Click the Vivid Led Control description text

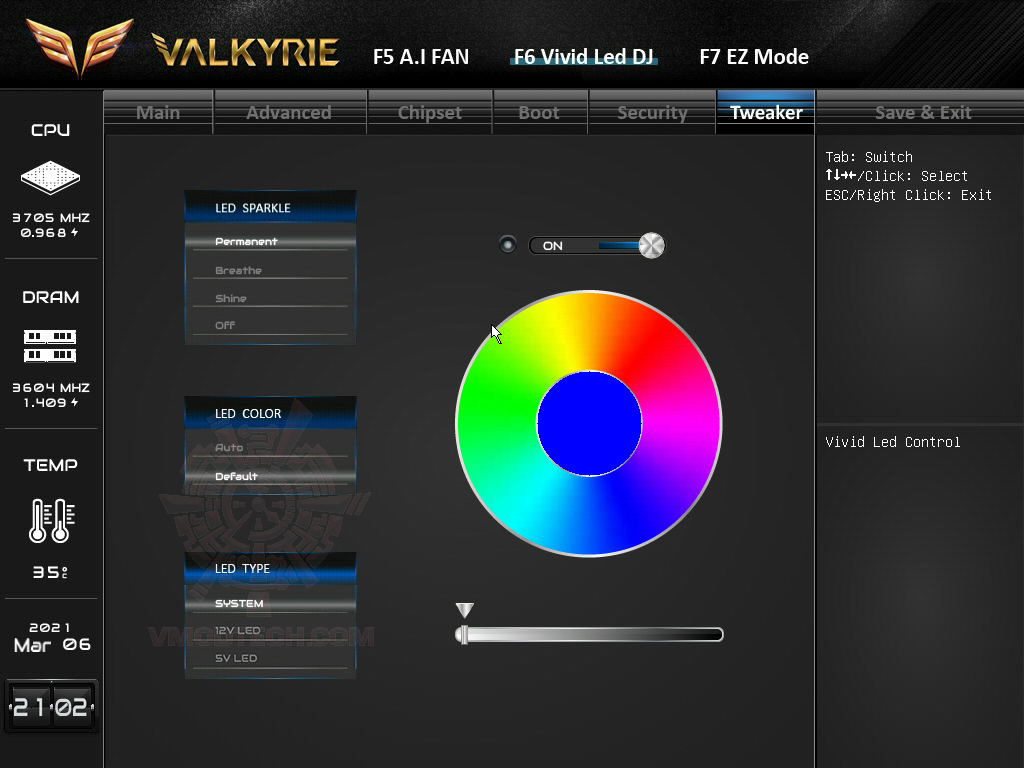pos(893,442)
